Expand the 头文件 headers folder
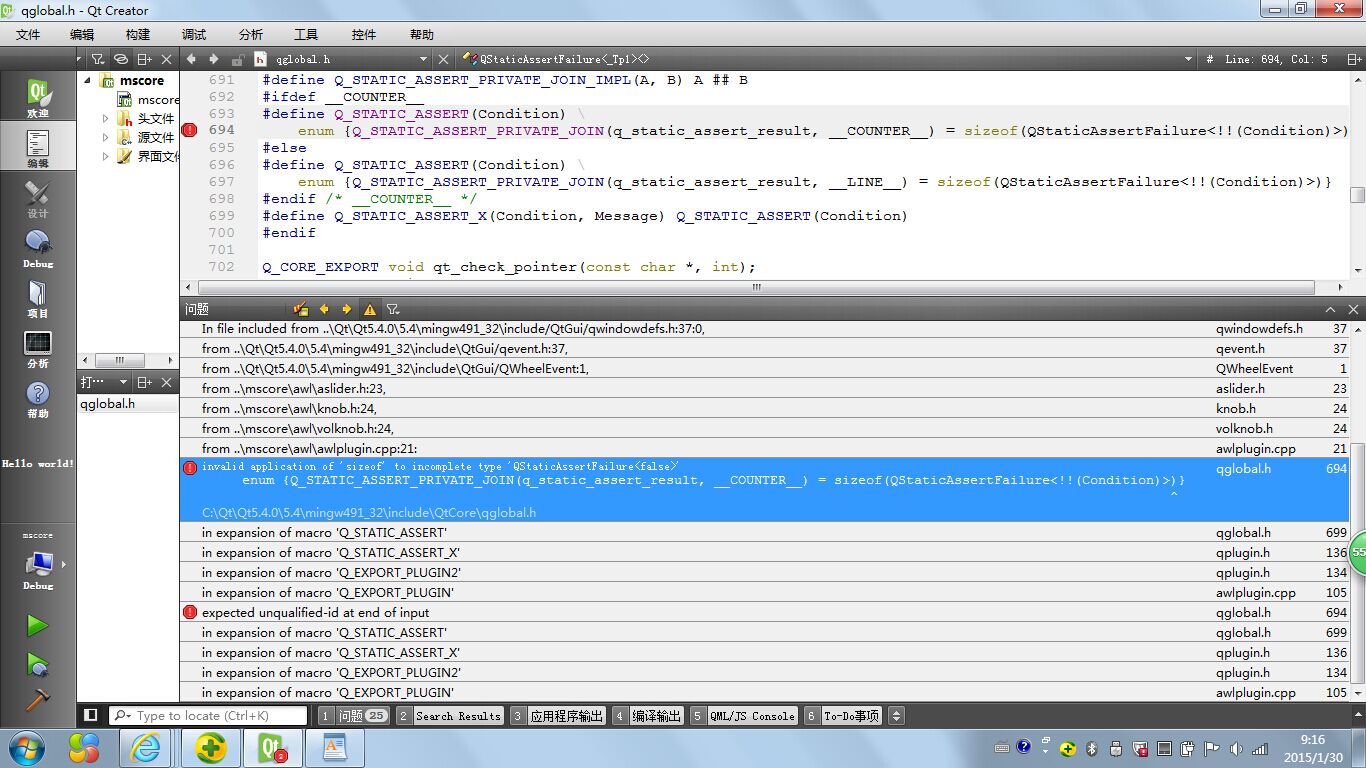This screenshot has width=1366, height=768. (x=106, y=118)
